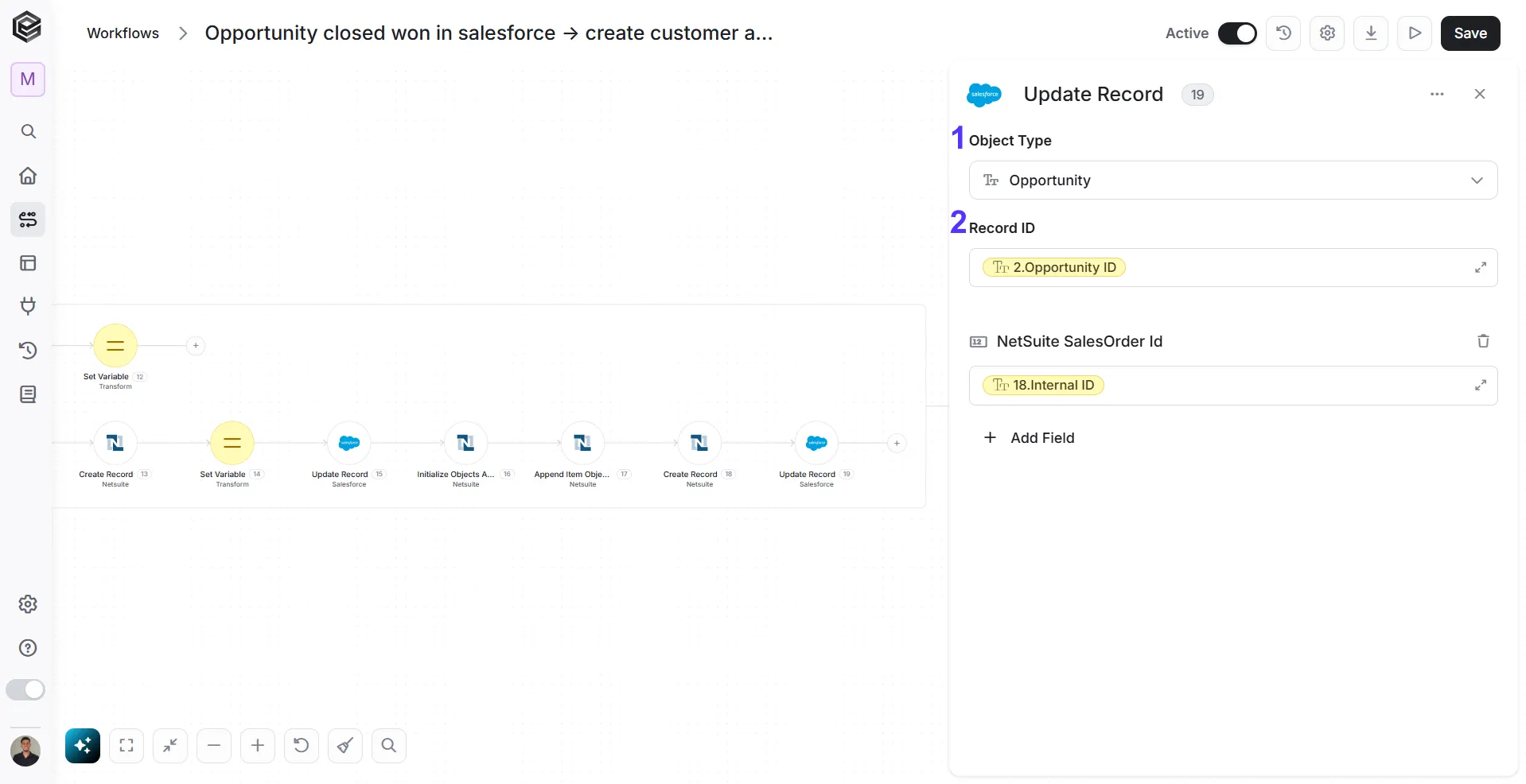Click the canvas search magnifier icon
Viewport: 1526px width, 784px height.
click(x=389, y=746)
